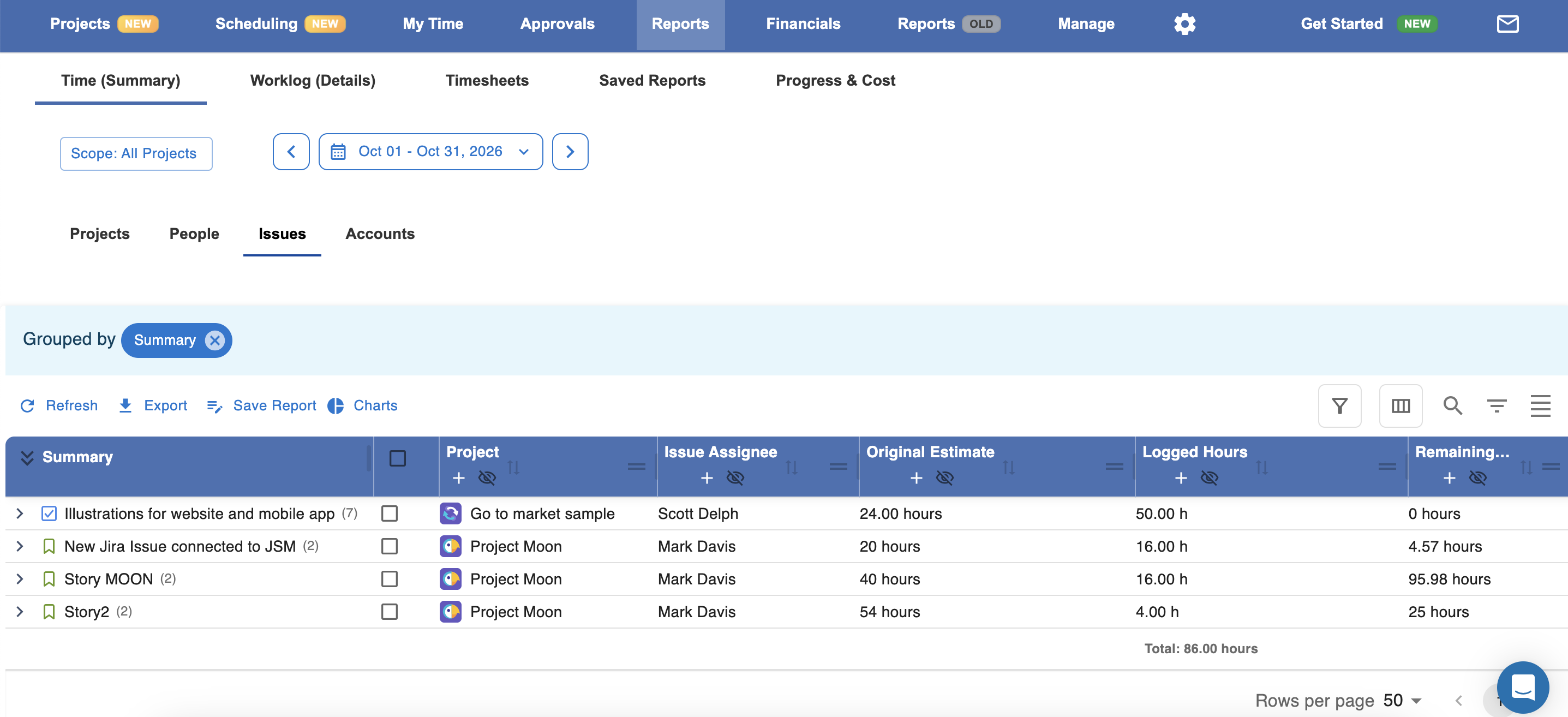The image size is (1568, 717).
Task: Hide the Project column with eye icon
Action: pos(487,478)
